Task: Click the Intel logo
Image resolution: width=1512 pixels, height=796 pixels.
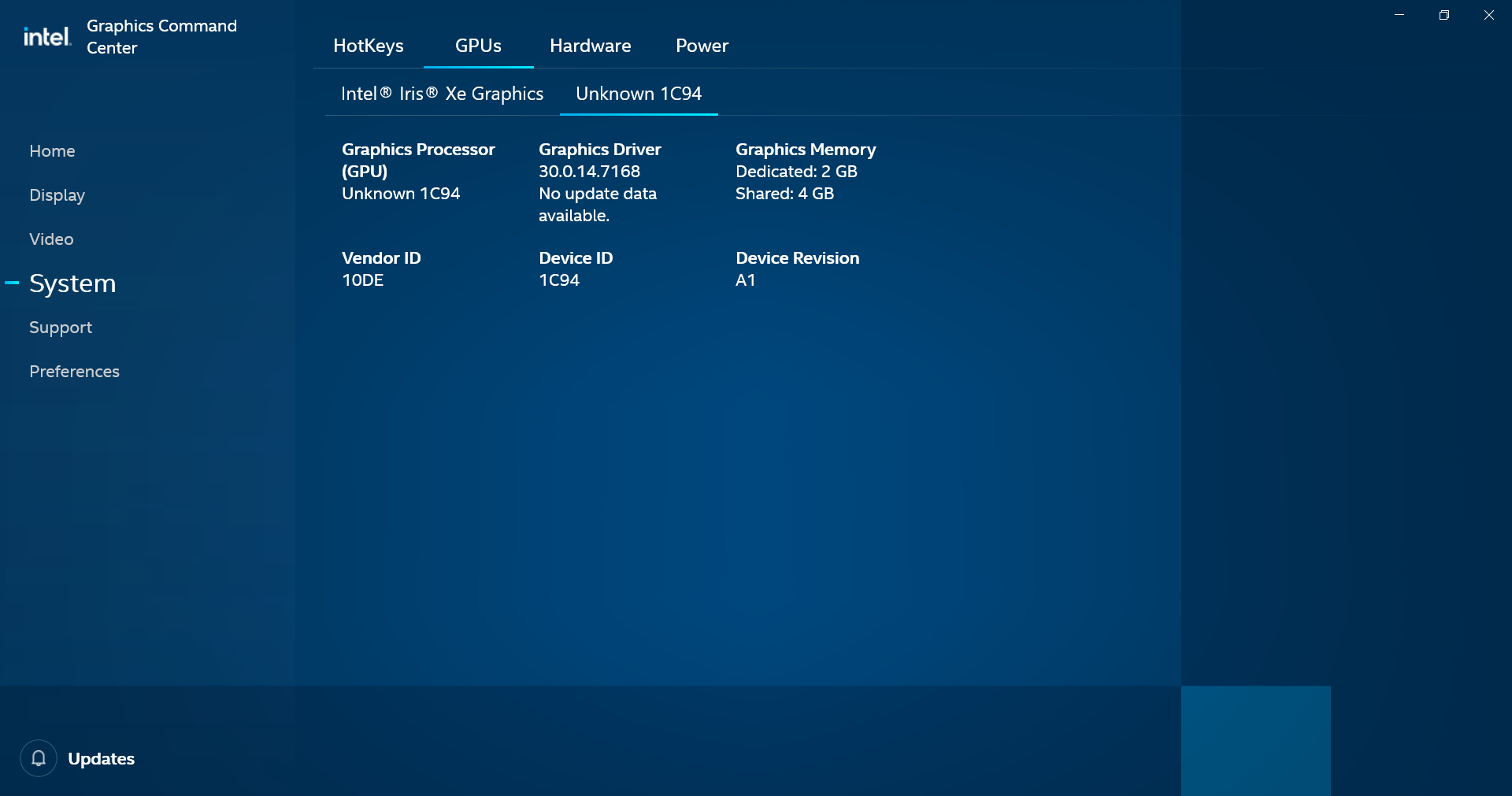Action: [x=46, y=35]
